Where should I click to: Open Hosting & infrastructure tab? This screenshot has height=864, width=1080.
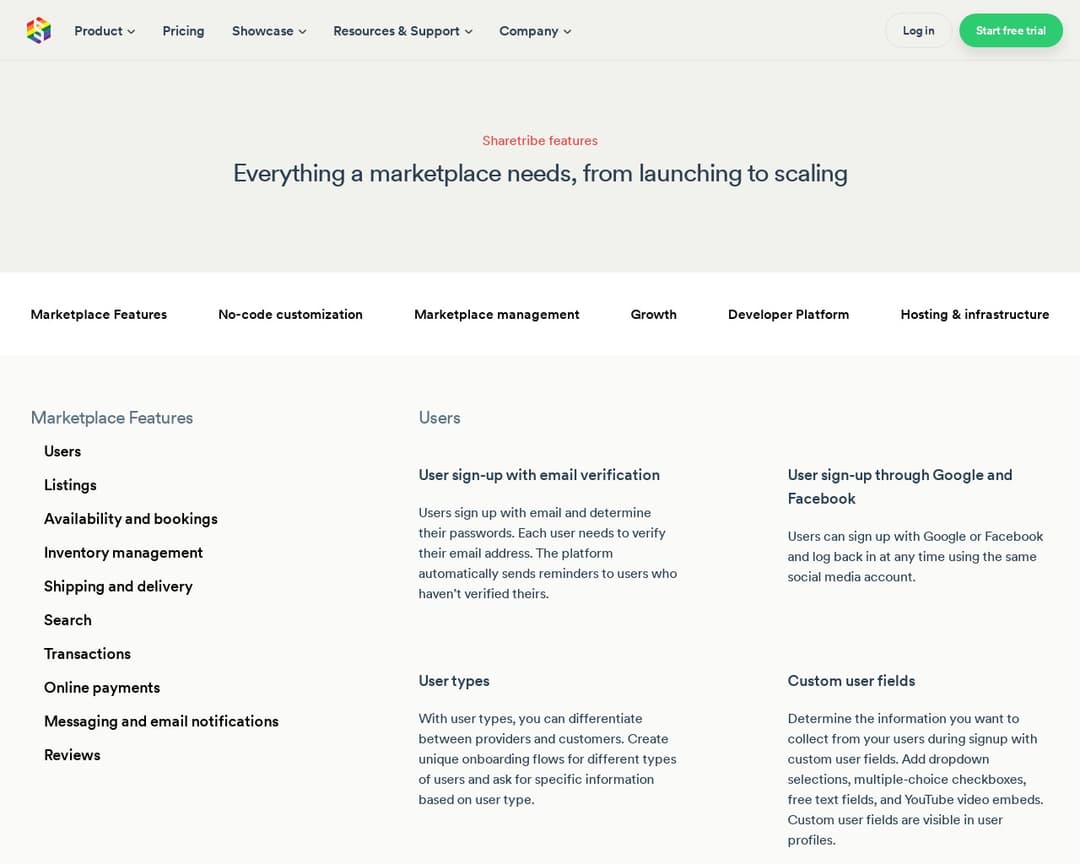[975, 314]
